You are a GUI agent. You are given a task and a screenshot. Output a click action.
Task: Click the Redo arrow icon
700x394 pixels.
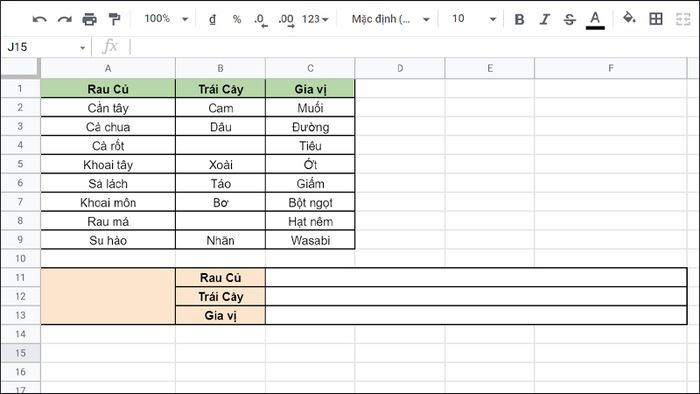tap(65, 19)
